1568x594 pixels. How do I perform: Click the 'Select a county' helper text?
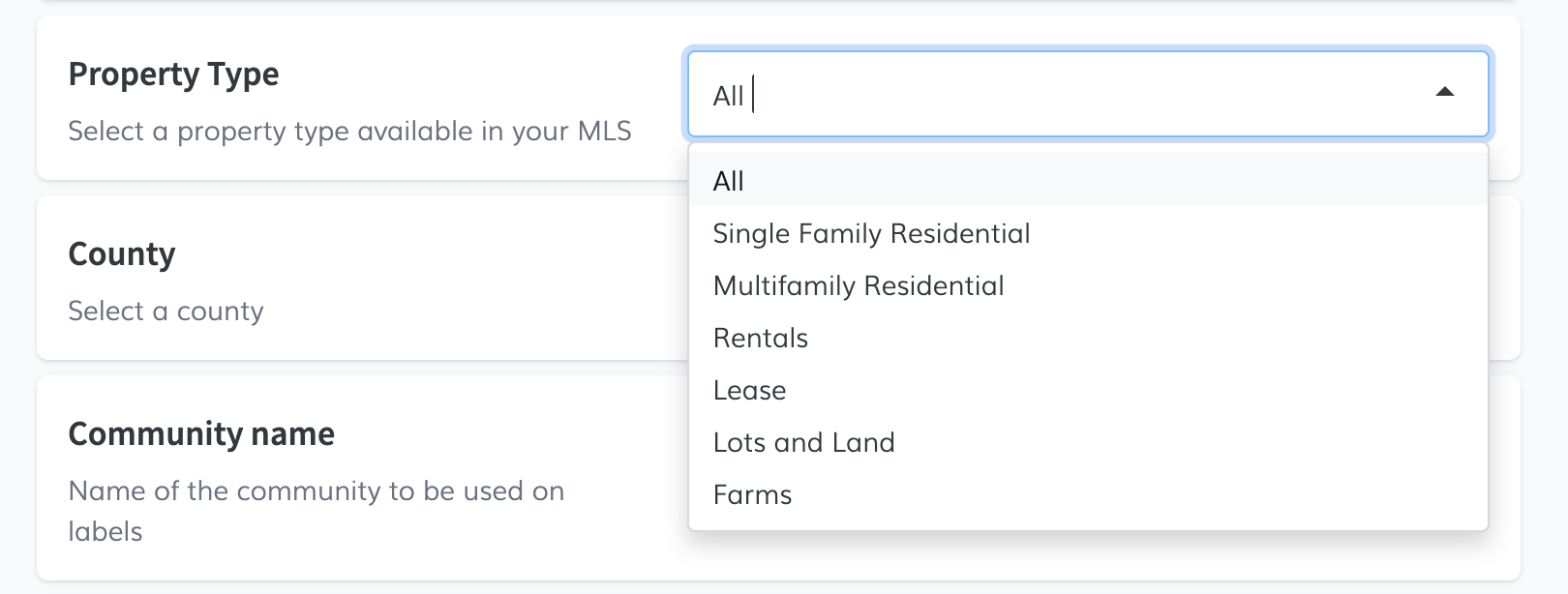[x=166, y=311]
